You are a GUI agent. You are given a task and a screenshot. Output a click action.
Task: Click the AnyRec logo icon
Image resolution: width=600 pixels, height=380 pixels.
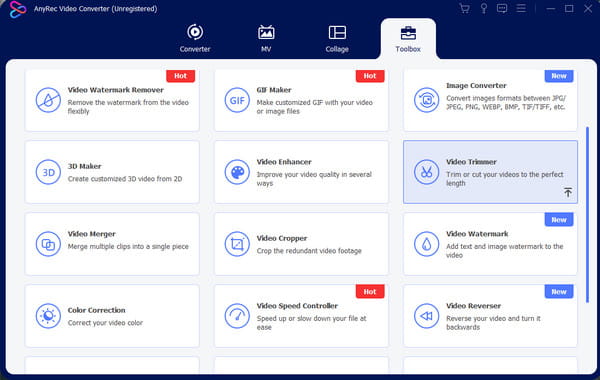point(18,9)
